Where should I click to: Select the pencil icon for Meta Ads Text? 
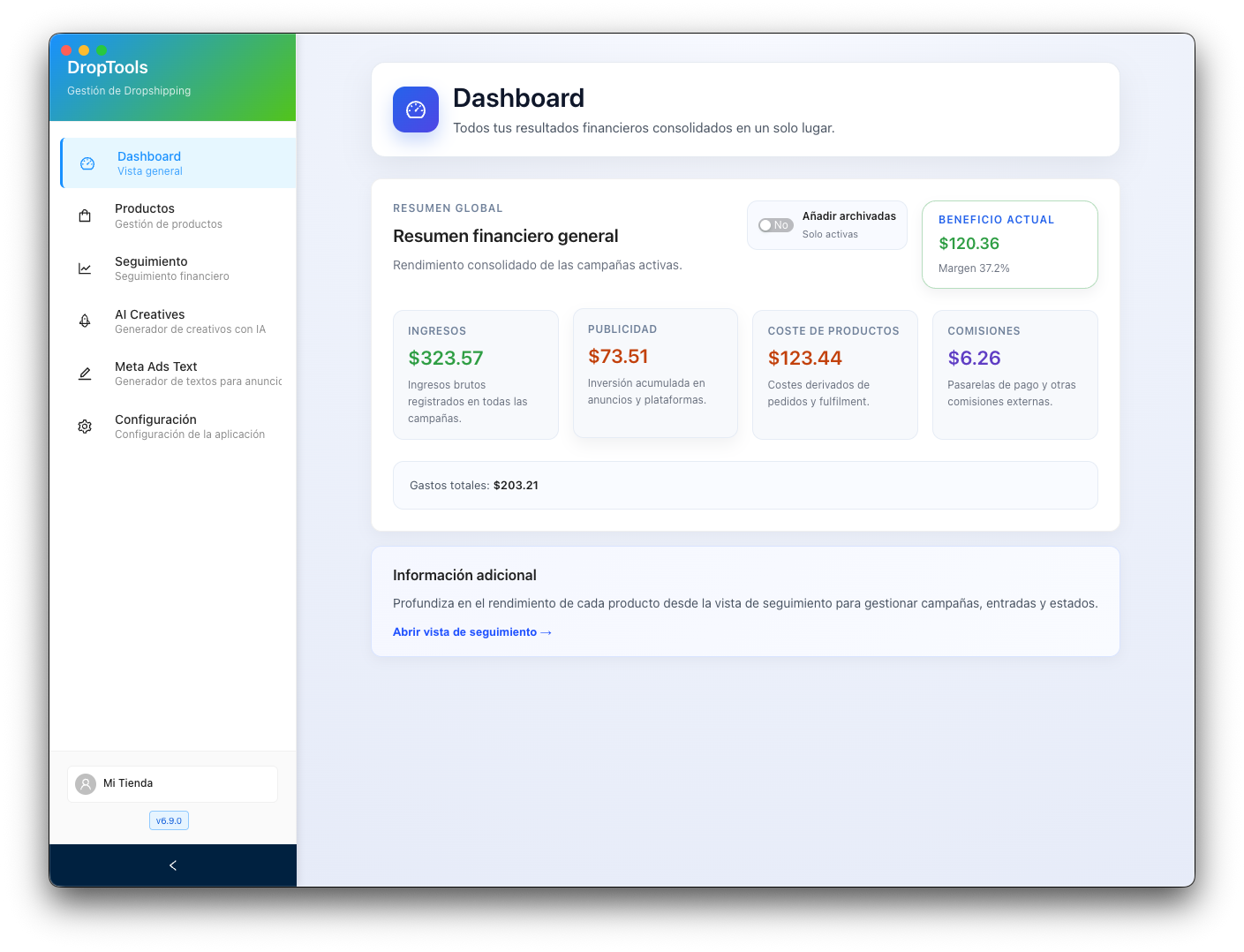click(85, 373)
